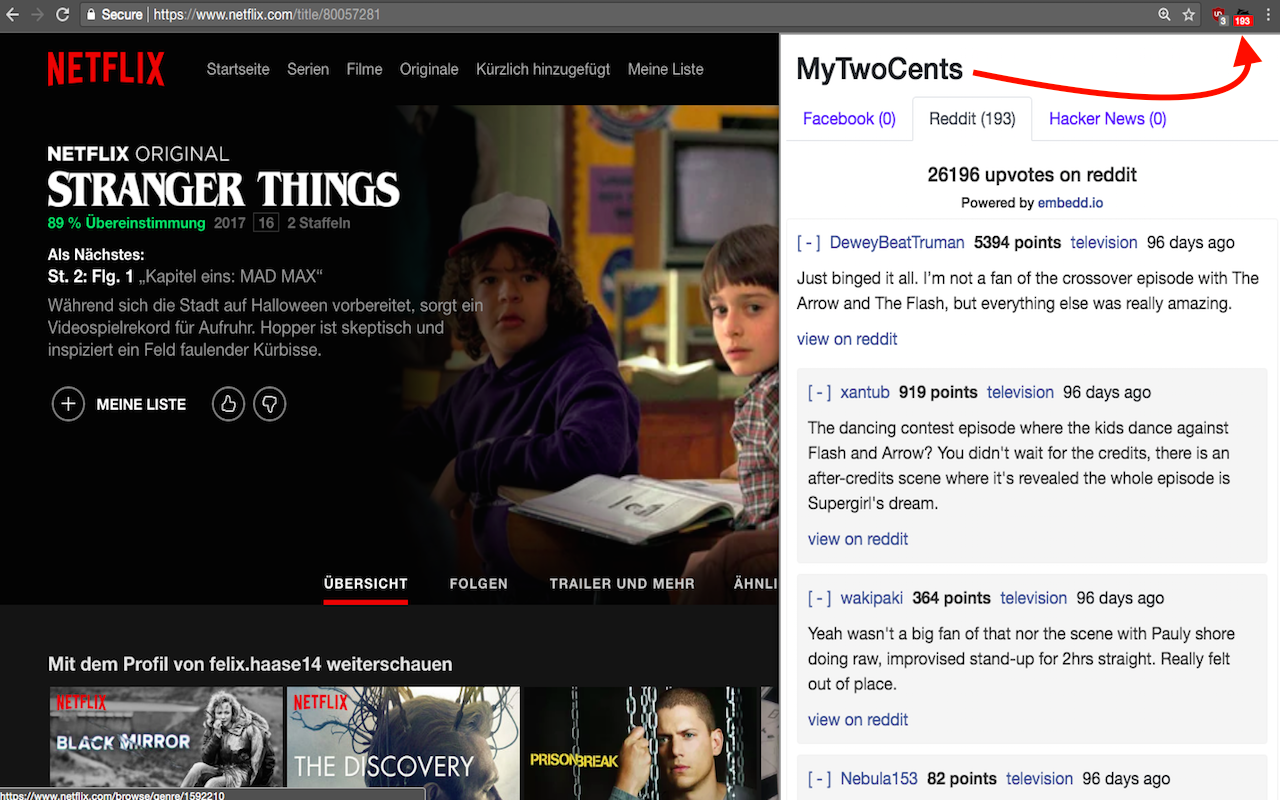Open the uBlock extension icon

tap(1219, 15)
